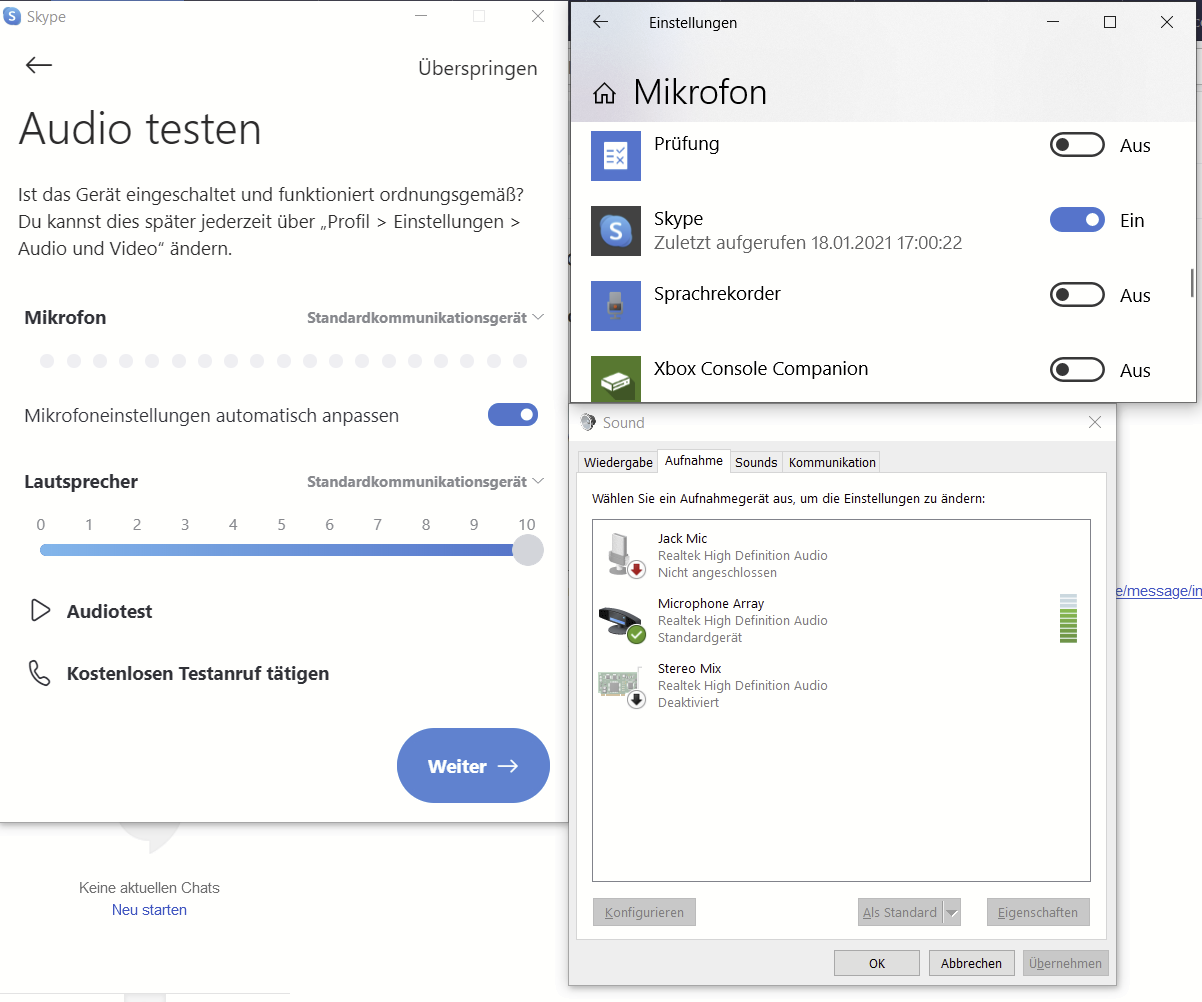Click the Skype logo in title bar

[12, 16]
